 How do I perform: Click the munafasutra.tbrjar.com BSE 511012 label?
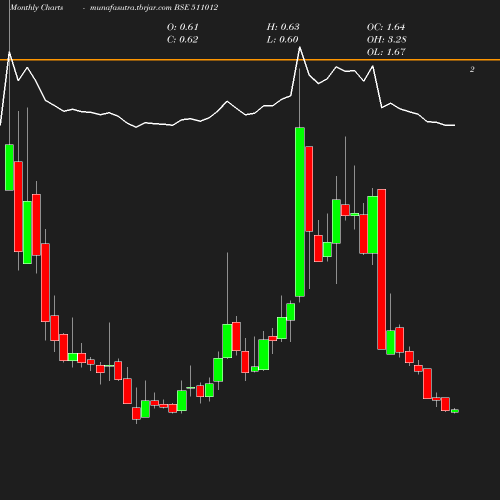pos(154,7)
